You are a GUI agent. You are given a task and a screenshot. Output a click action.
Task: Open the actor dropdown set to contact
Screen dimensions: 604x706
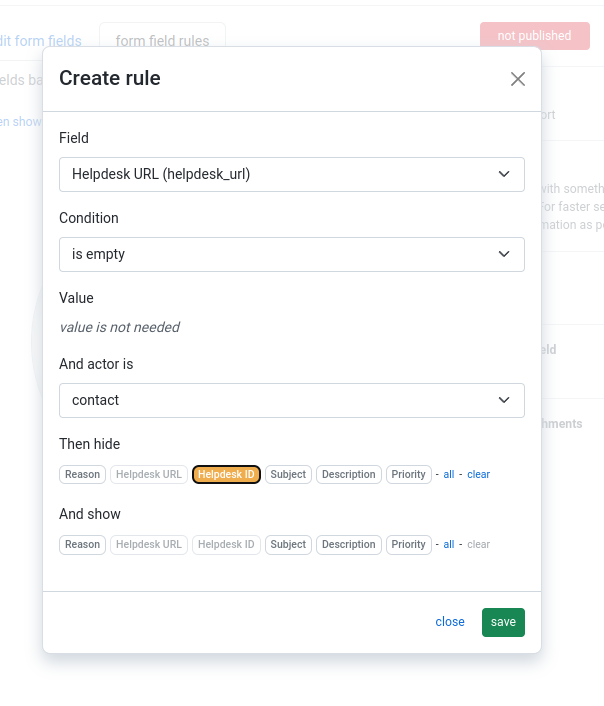(291, 400)
